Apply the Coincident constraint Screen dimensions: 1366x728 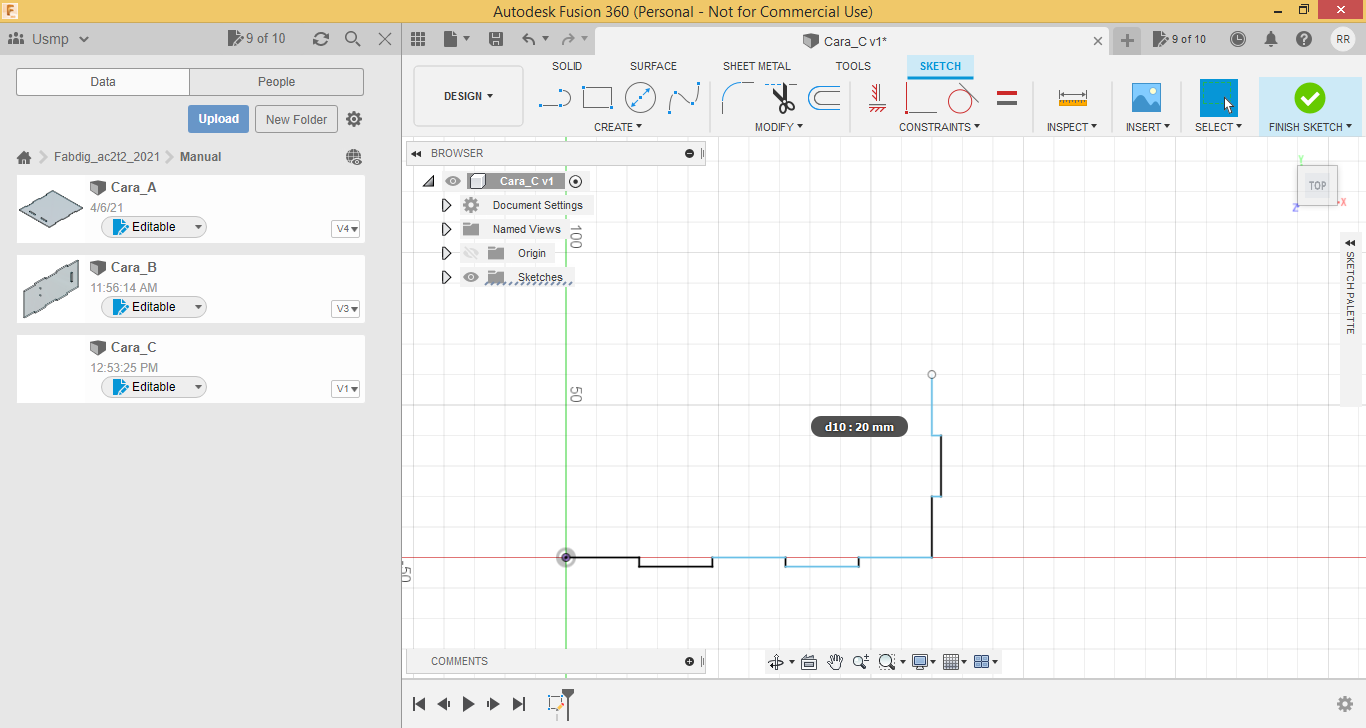(x=920, y=98)
